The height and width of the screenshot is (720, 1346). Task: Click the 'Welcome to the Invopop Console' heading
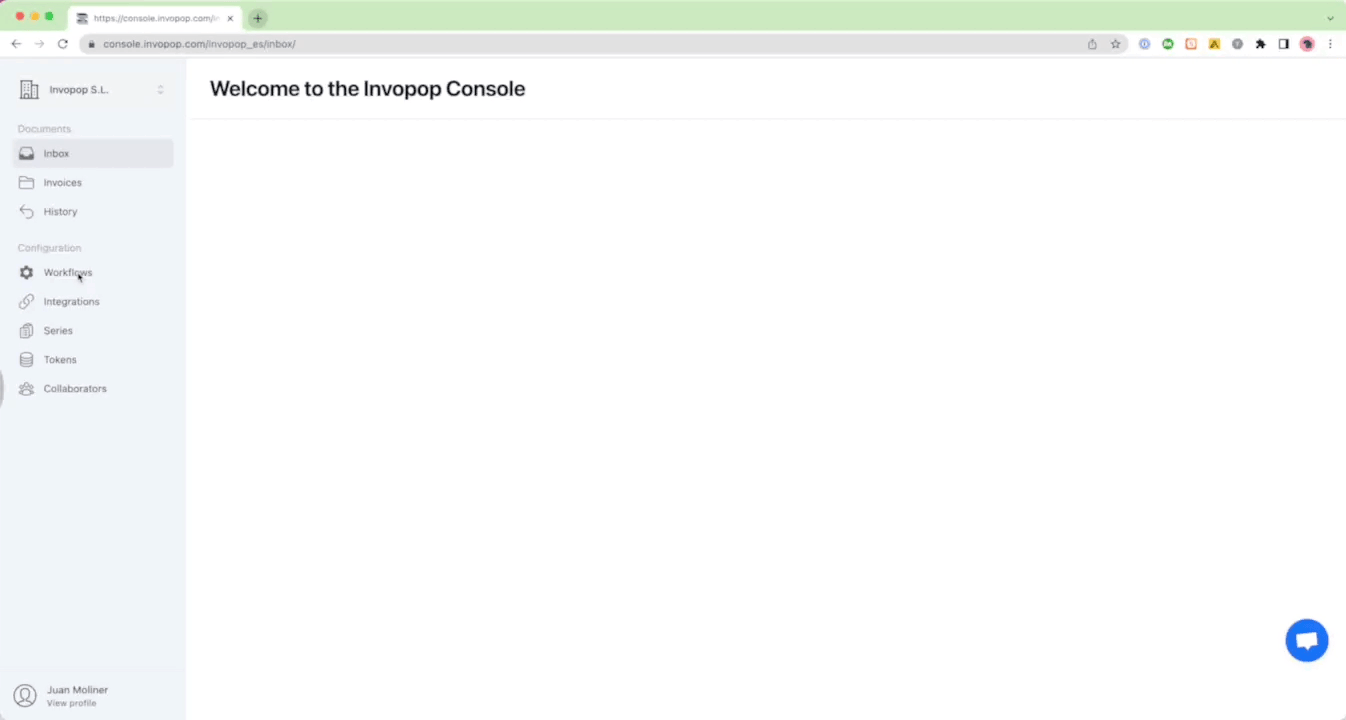367,89
